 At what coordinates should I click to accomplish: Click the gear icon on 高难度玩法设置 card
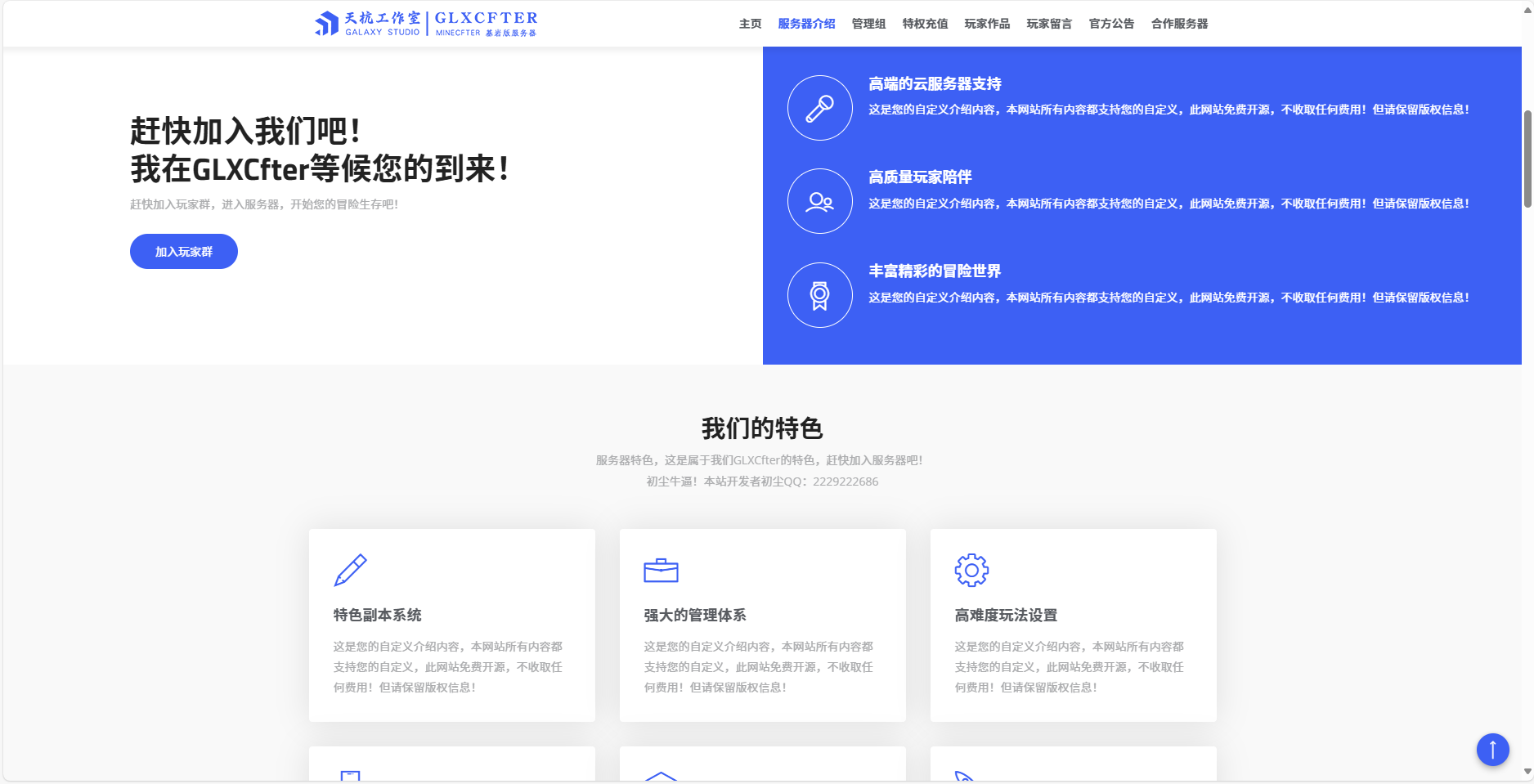(971, 570)
